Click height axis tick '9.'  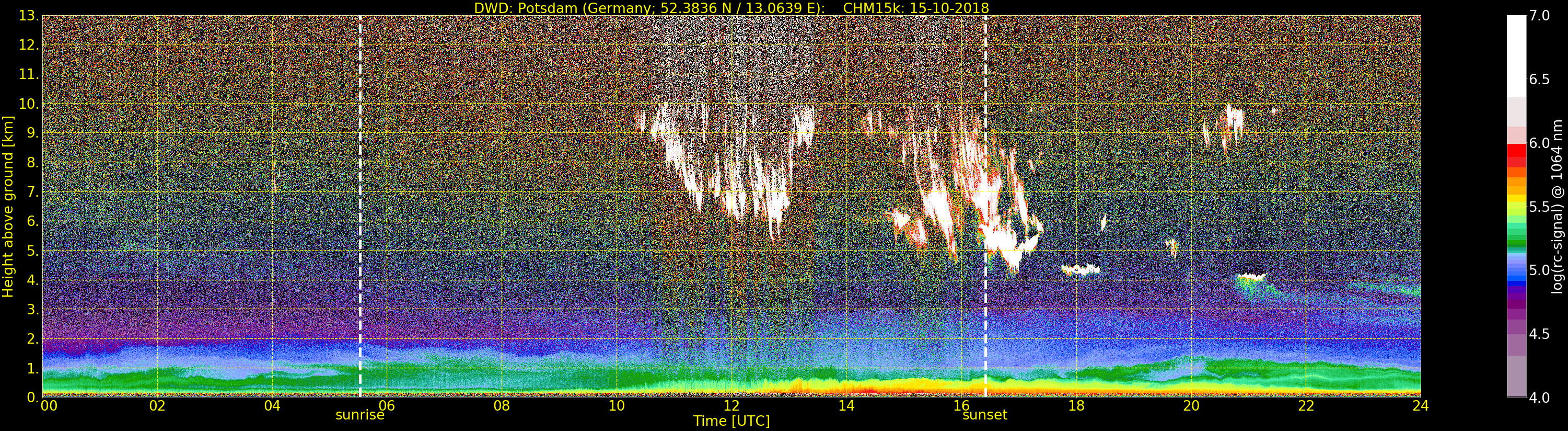pos(33,133)
